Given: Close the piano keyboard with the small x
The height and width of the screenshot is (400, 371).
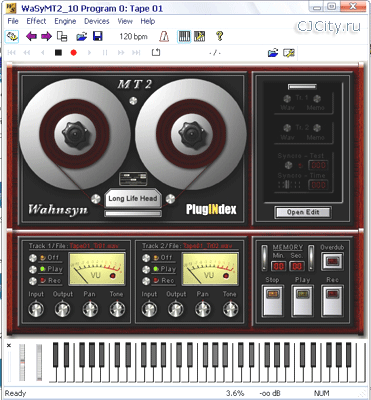Looking at the screenshot, I should tap(9, 346).
